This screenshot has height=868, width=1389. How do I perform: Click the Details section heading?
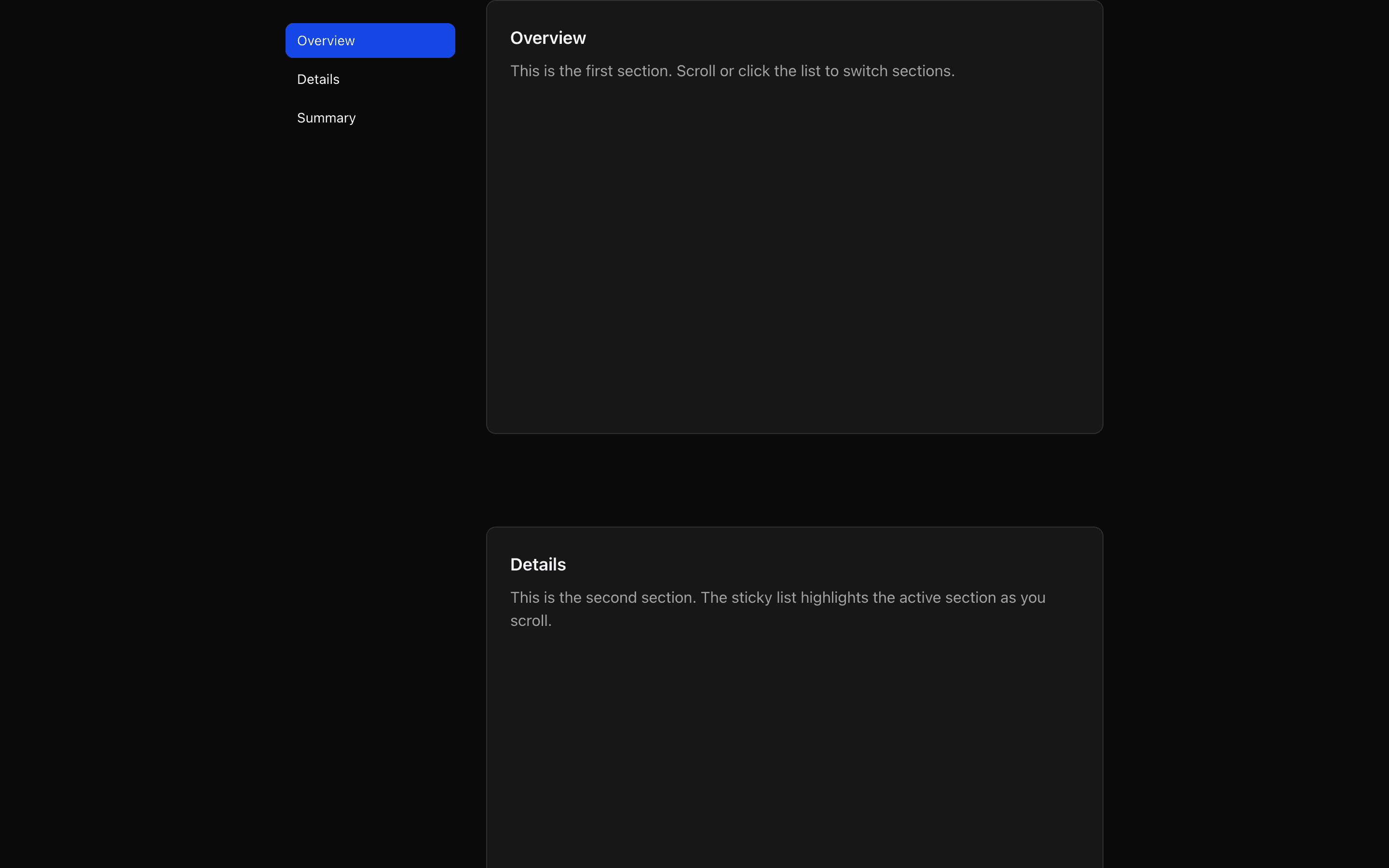[538, 564]
